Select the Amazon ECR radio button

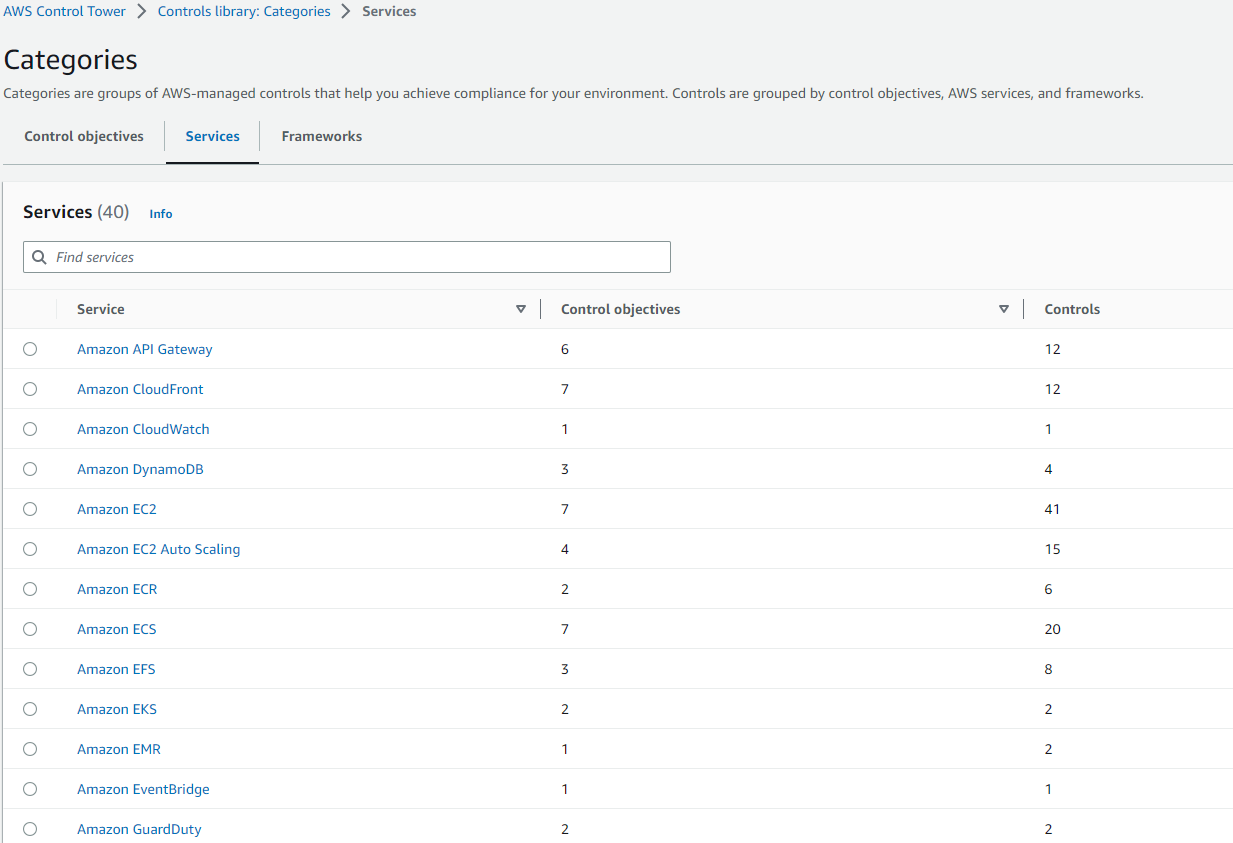(x=30, y=589)
